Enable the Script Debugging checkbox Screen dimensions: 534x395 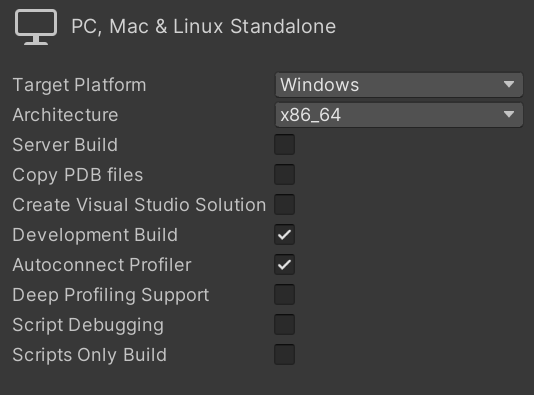coord(284,325)
